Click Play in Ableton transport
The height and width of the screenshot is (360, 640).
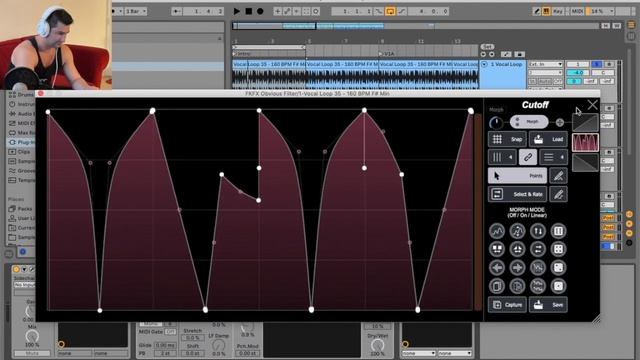[x=236, y=11]
